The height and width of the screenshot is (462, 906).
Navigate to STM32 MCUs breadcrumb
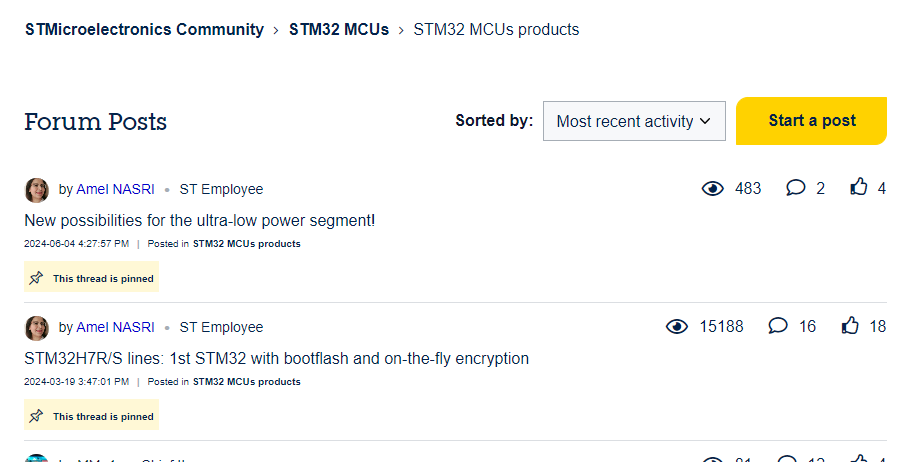[x=339, y=30]
